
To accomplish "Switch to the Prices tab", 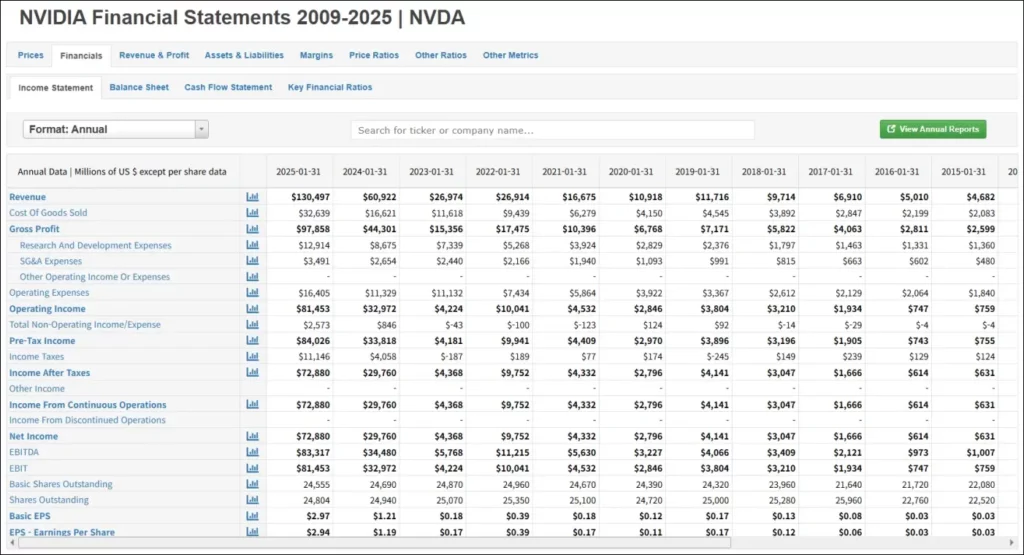I will [31, 56].
